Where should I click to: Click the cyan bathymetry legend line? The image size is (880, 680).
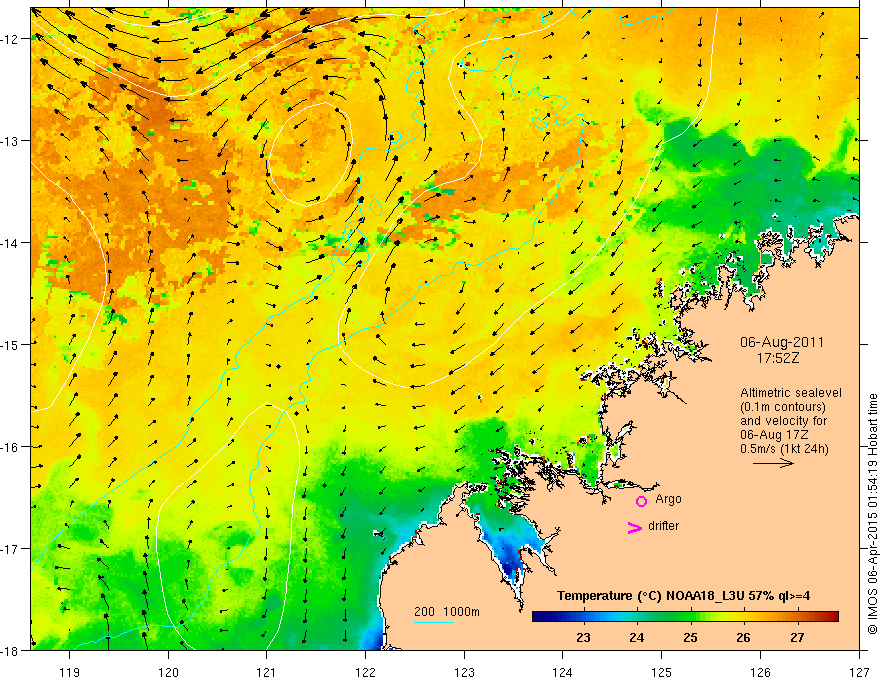434,622
